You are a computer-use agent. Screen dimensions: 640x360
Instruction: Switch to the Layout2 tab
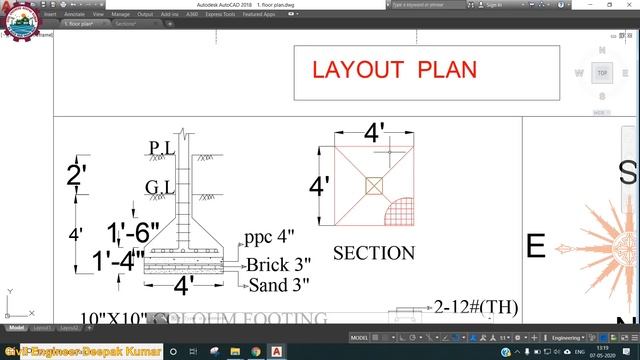69,328
